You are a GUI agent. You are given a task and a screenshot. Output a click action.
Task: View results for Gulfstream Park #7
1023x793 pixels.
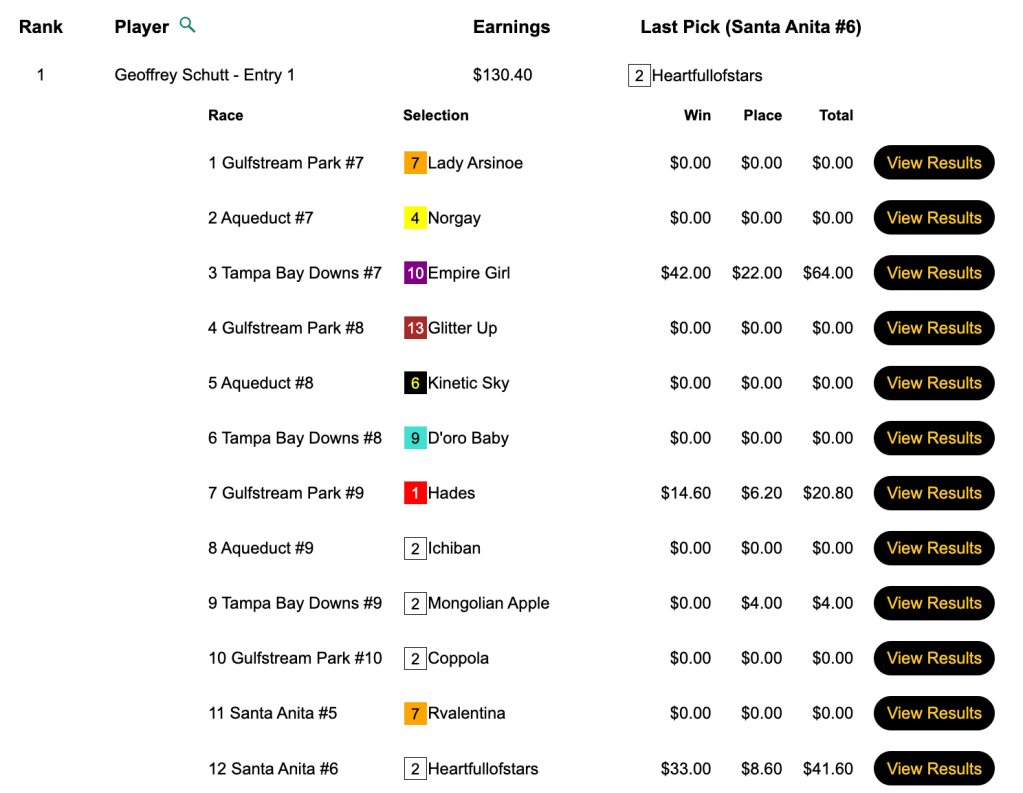pos(934,163)
